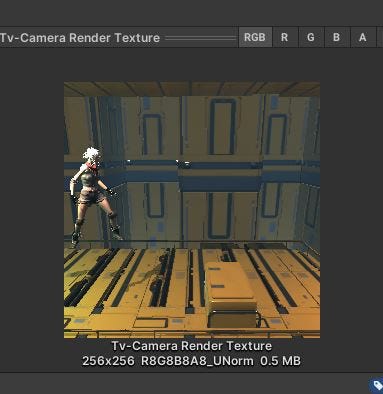Click the Tv-Camera Render Texture caption below preview
The image size is (383, 394).
(x=192, y=346)
